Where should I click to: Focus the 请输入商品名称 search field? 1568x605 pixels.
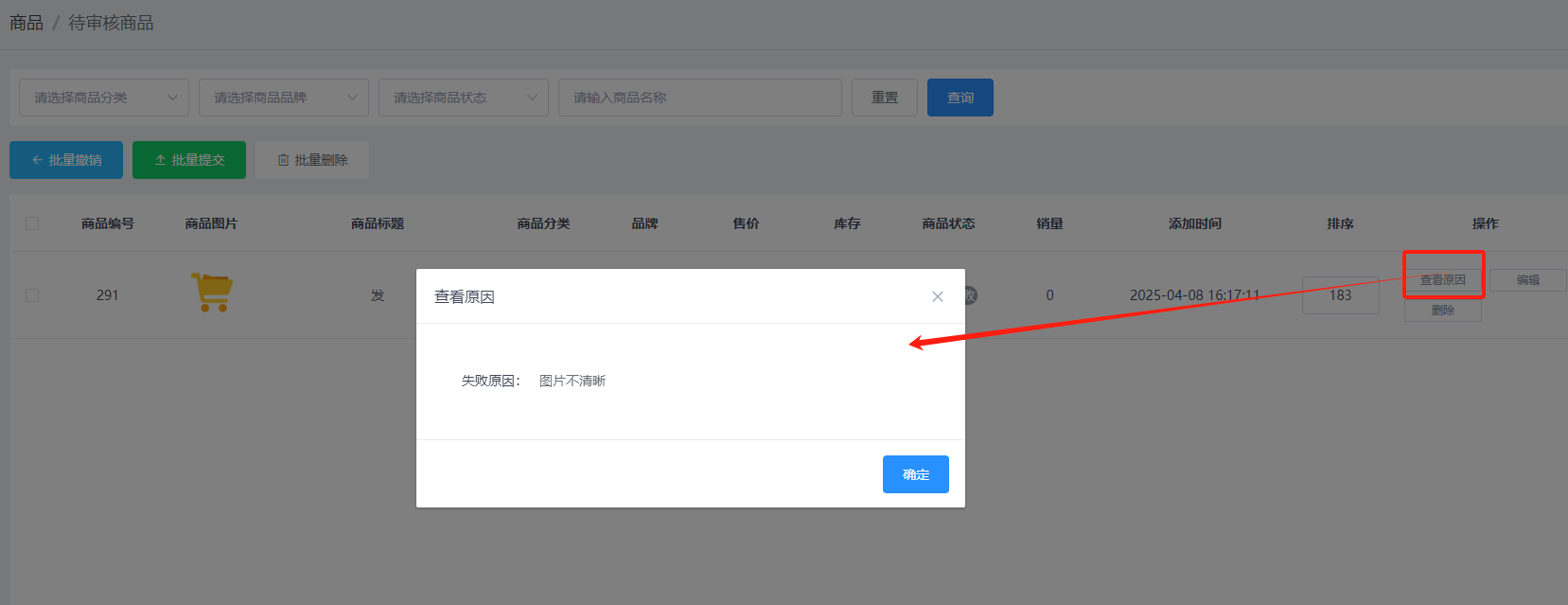click(x=700, y=98)
